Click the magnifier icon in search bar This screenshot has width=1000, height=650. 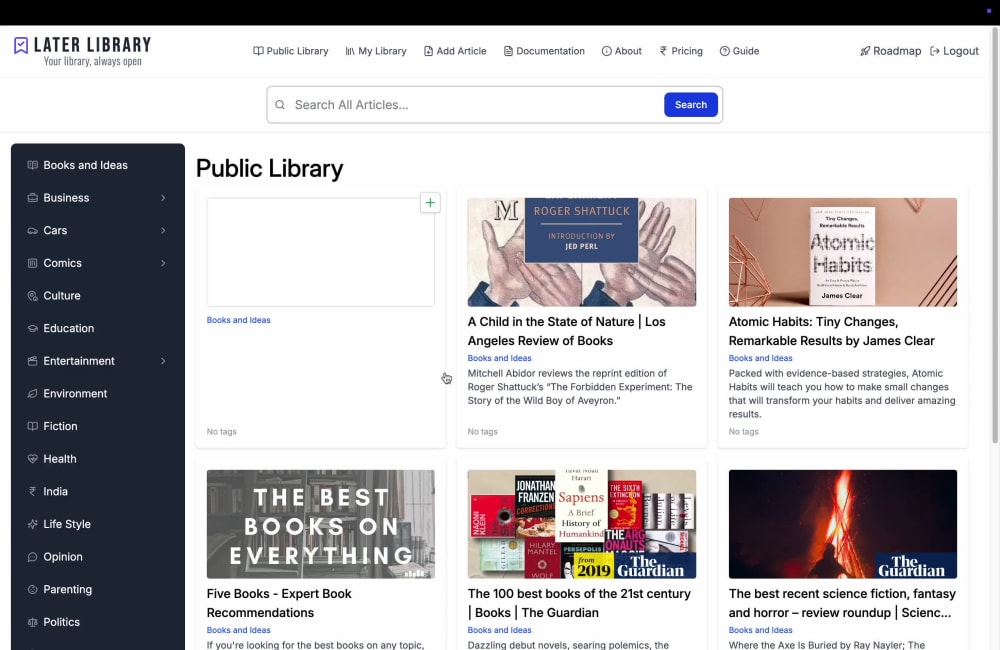click(280, 105)
